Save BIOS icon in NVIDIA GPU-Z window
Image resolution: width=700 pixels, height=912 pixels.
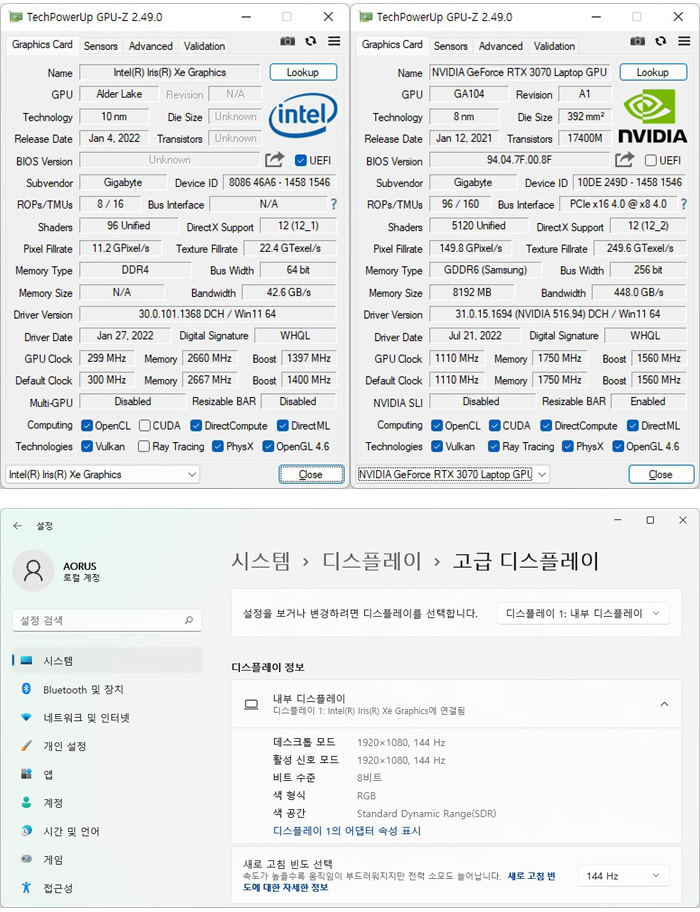click(624, 159)
